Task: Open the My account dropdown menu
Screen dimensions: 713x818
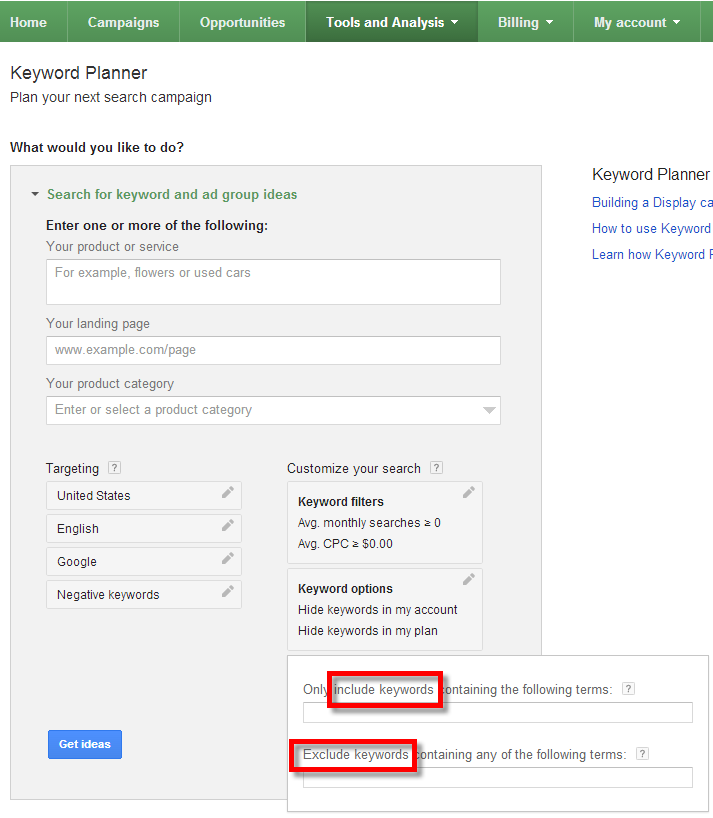Action: (x=637, y=22)
